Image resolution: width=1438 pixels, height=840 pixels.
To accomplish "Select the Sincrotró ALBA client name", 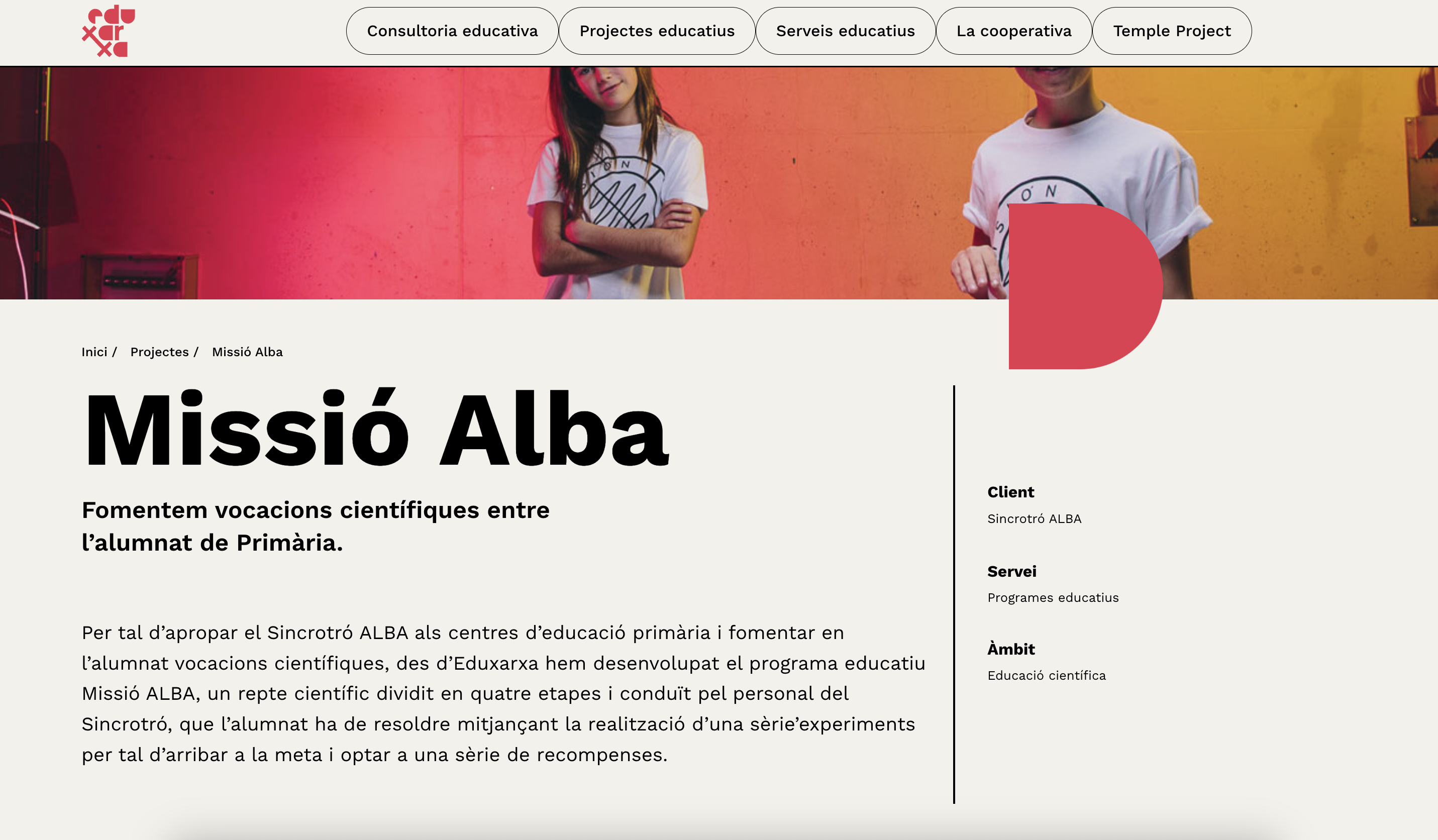I will 1034,519.
